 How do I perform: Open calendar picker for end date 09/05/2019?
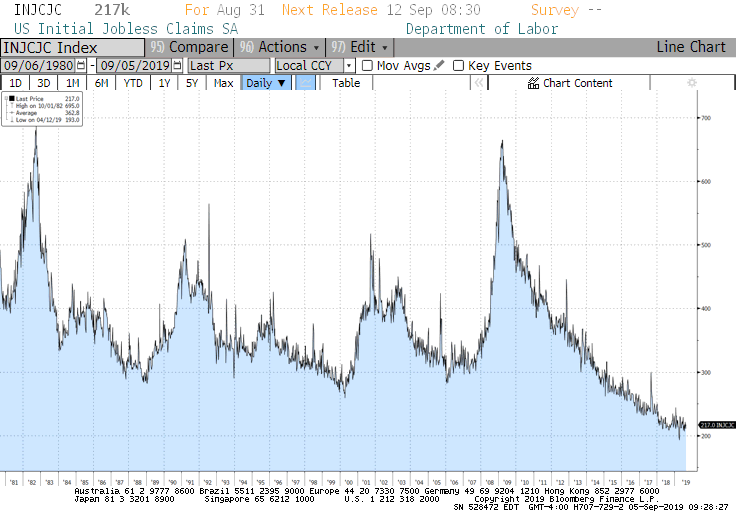click(177, 66)
